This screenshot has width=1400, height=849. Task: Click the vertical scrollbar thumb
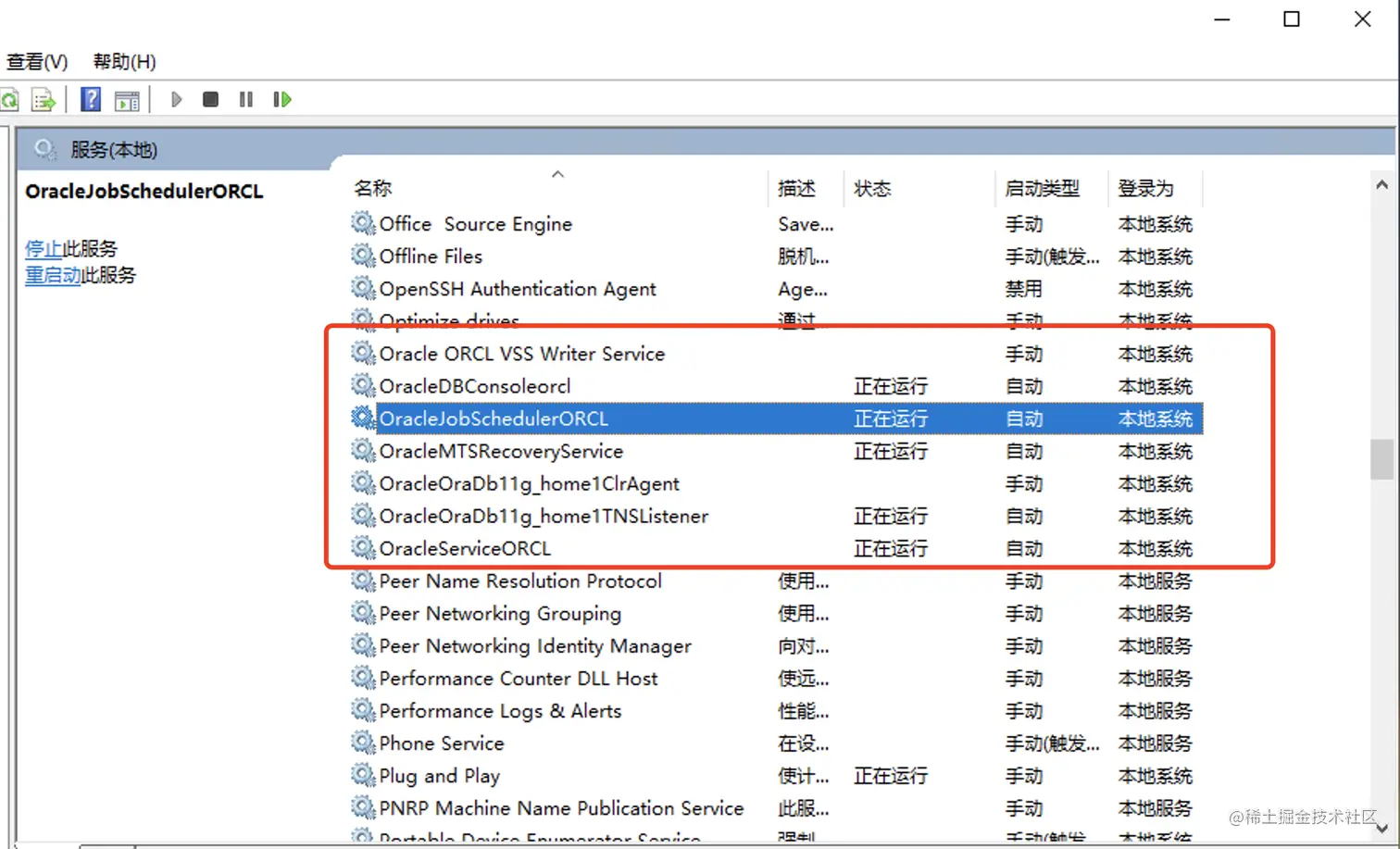[1381, 459]
